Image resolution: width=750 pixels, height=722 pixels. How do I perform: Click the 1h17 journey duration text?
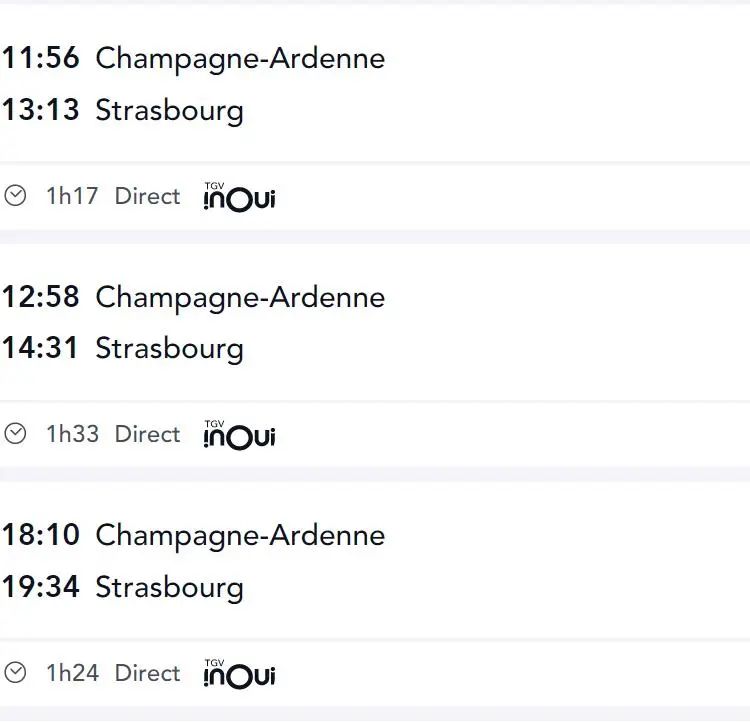coord(72,196)
